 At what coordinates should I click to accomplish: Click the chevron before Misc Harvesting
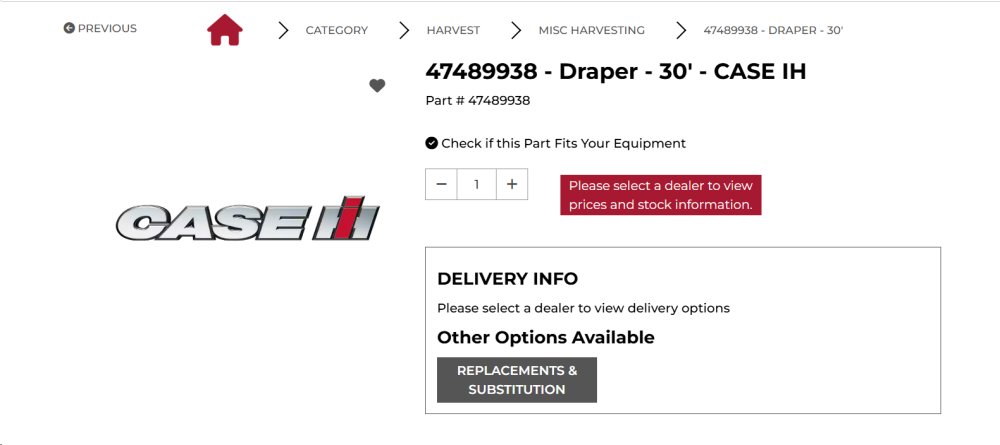[516, 30]
